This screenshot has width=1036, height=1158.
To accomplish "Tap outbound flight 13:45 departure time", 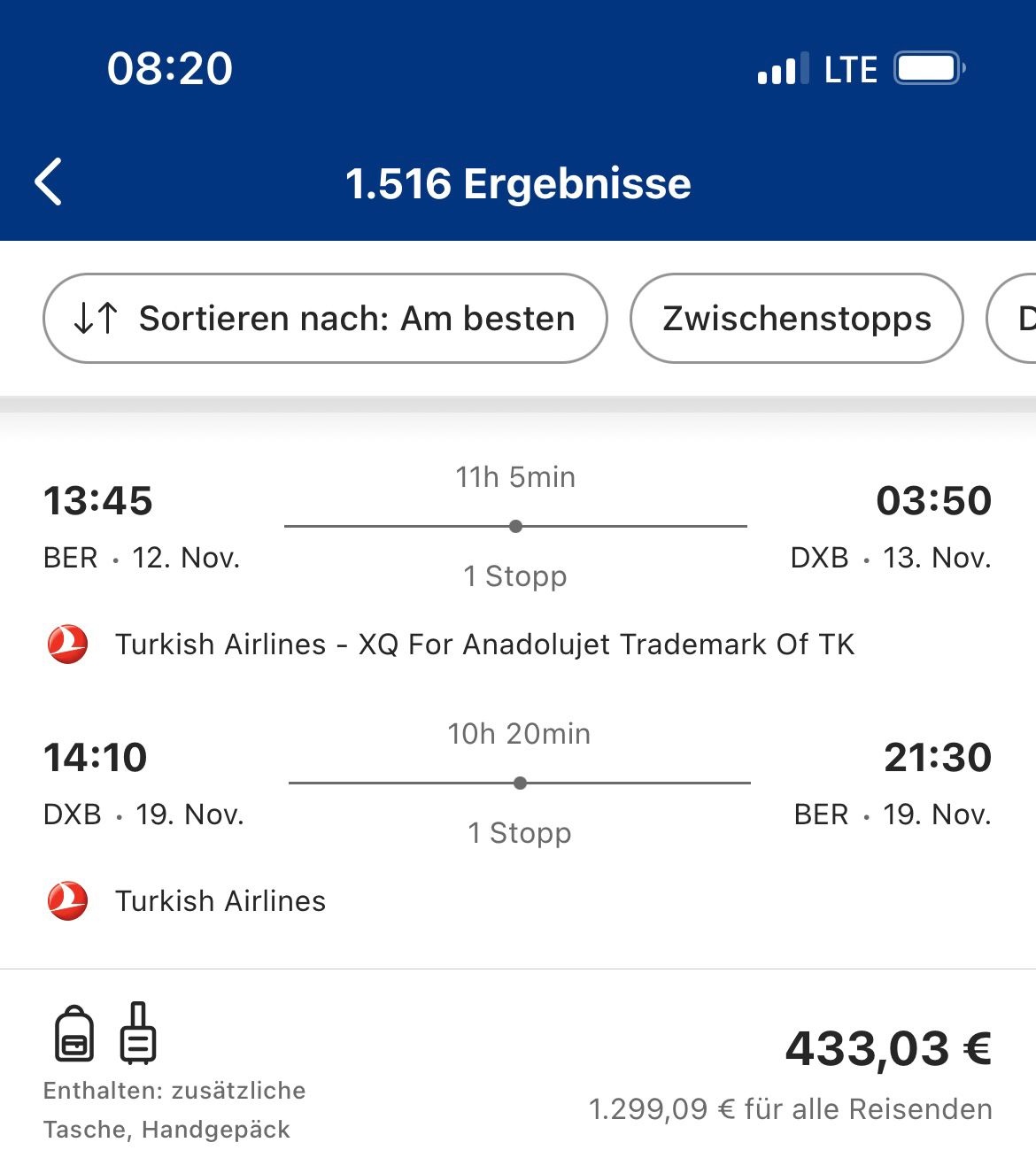I will coord(98,500).
